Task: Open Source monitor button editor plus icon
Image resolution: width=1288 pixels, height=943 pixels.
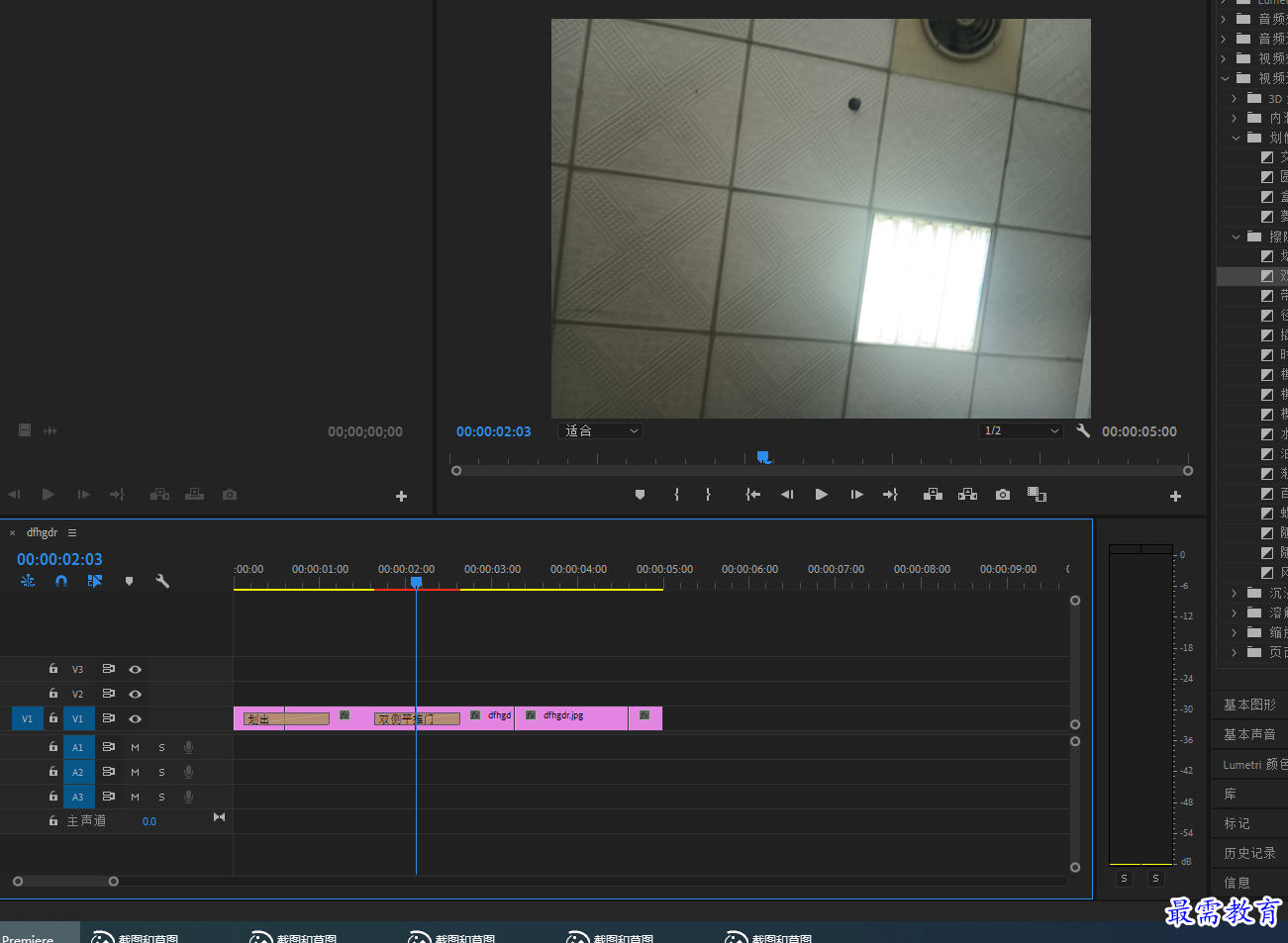Action: 401,496
